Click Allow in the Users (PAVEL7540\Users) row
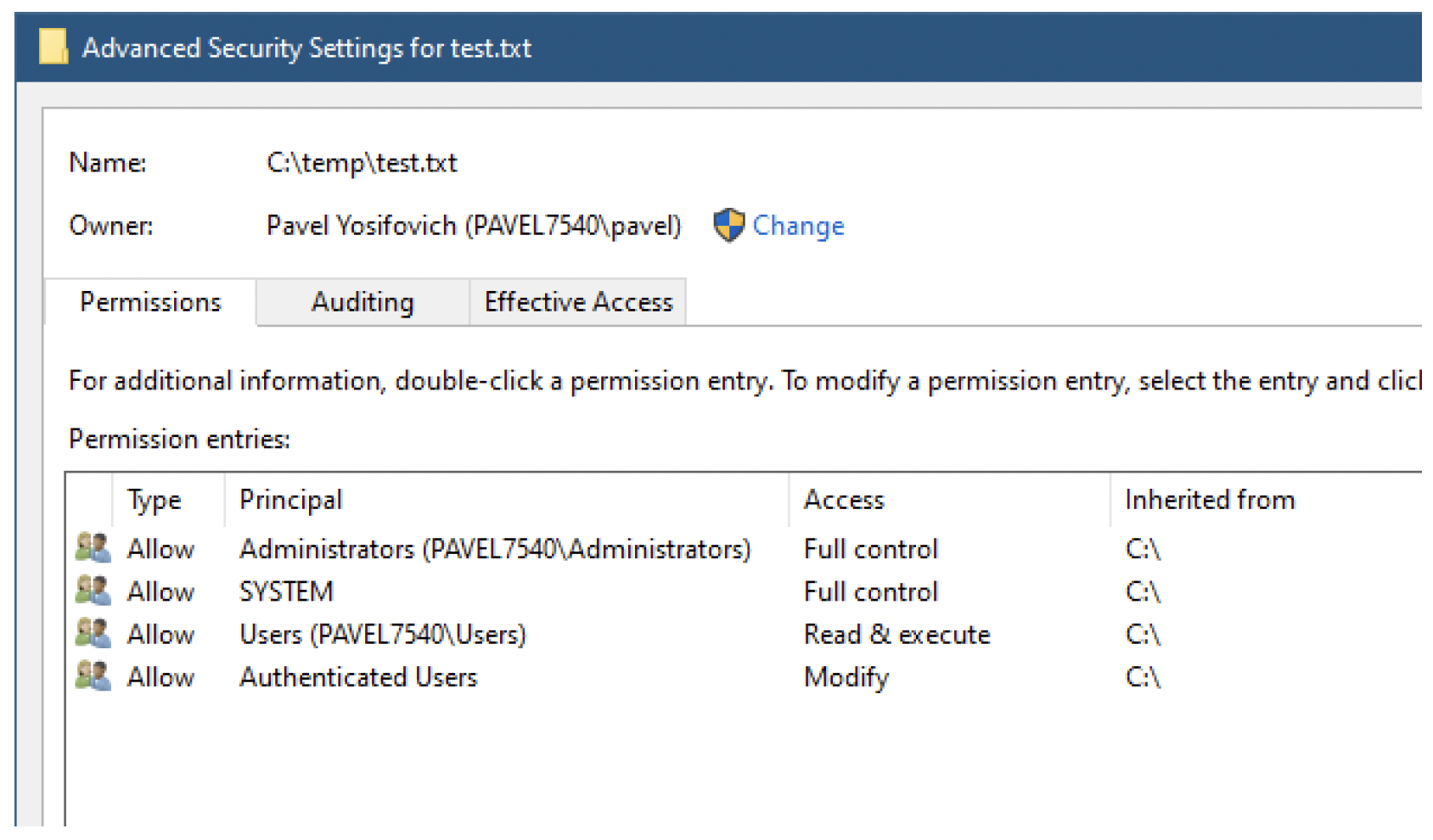Viewport: 1433px width, 840px height. coord(160,635)
